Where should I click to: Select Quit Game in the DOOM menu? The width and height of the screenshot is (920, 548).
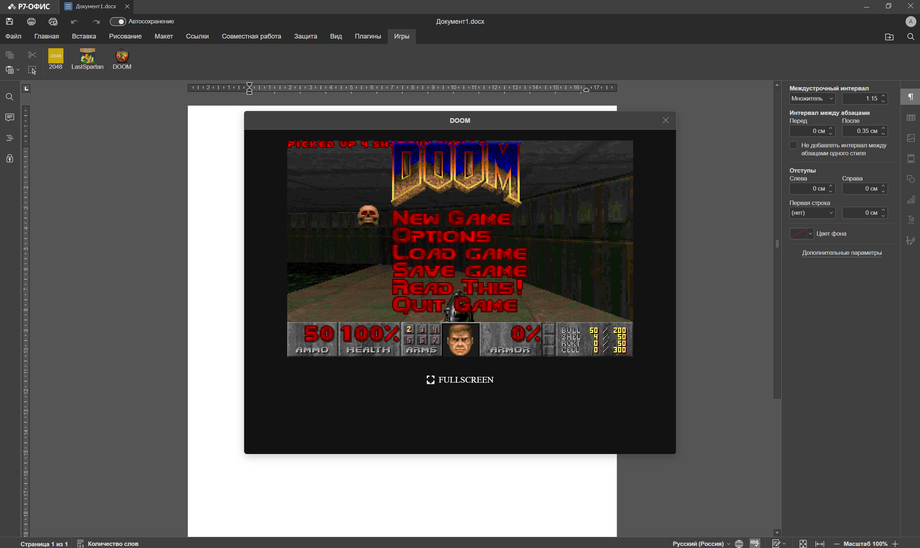click(x=455, y=305)
